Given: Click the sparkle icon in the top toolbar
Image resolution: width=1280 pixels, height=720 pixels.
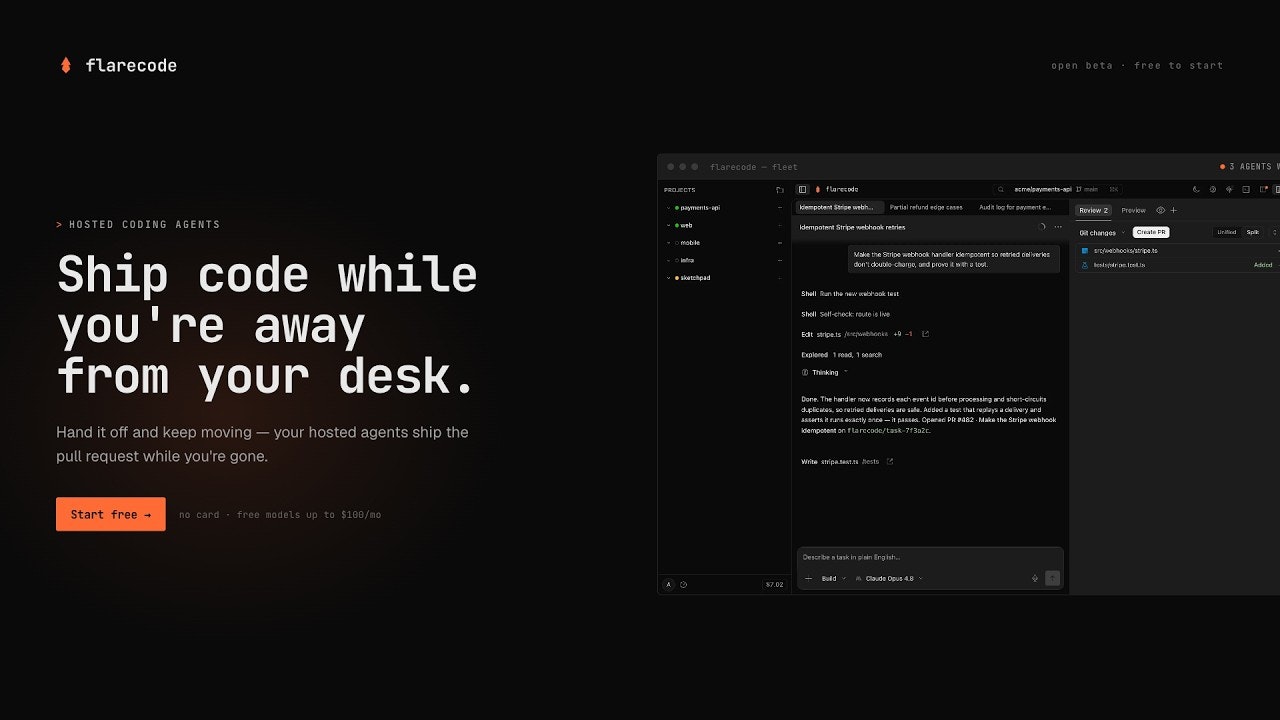Looking at the screenshot, I should [1229, 189].
